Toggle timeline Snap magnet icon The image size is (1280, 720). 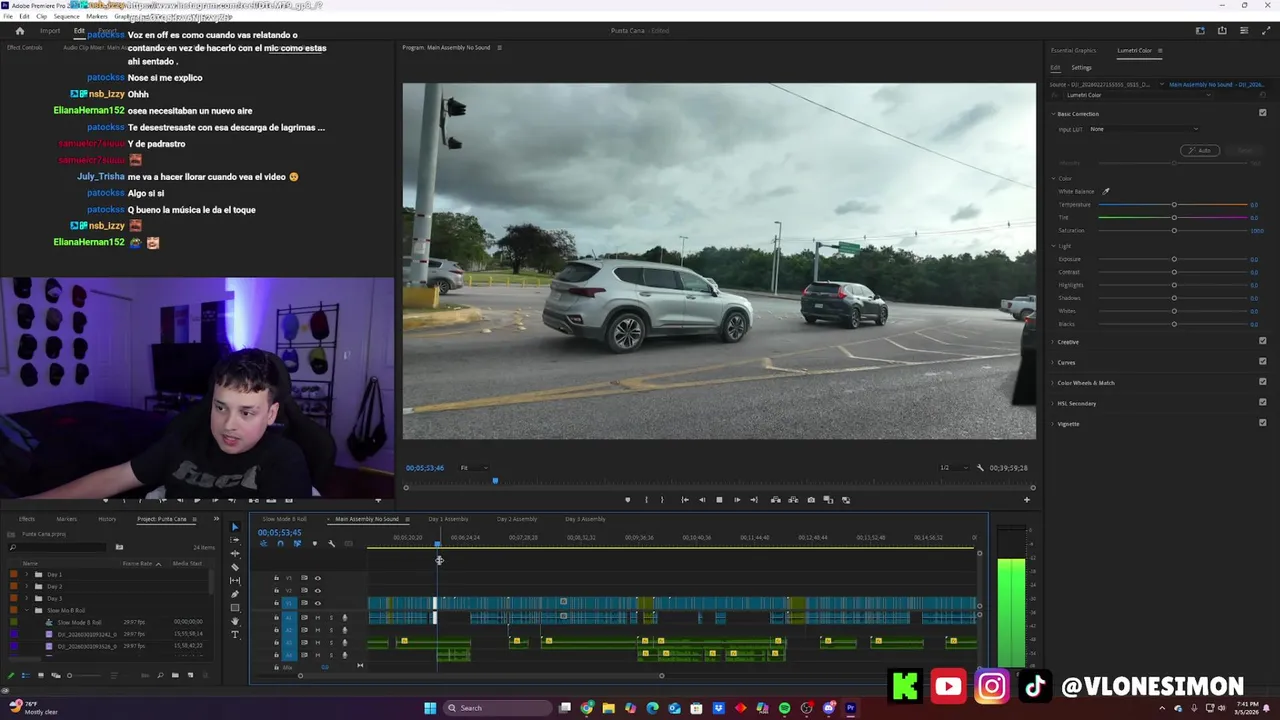pos(280,544)
